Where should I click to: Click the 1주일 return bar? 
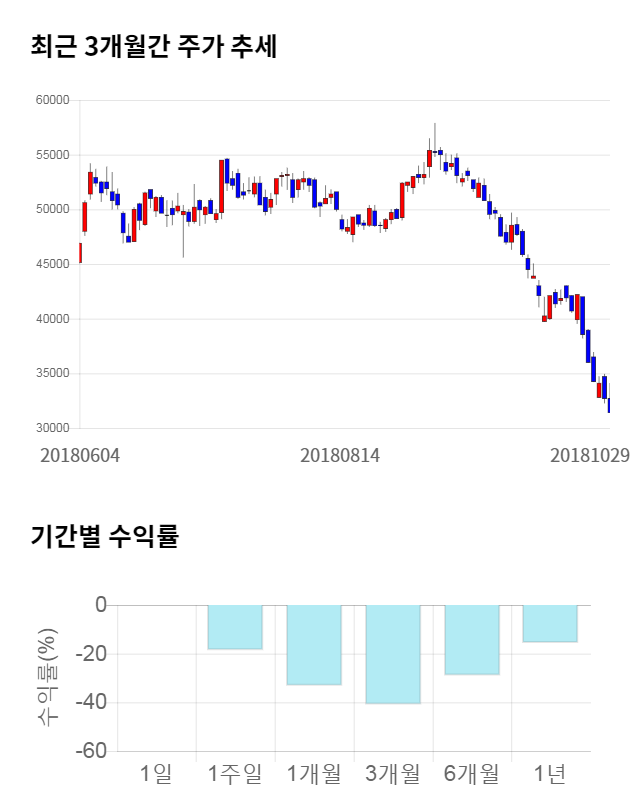point(235,627)
